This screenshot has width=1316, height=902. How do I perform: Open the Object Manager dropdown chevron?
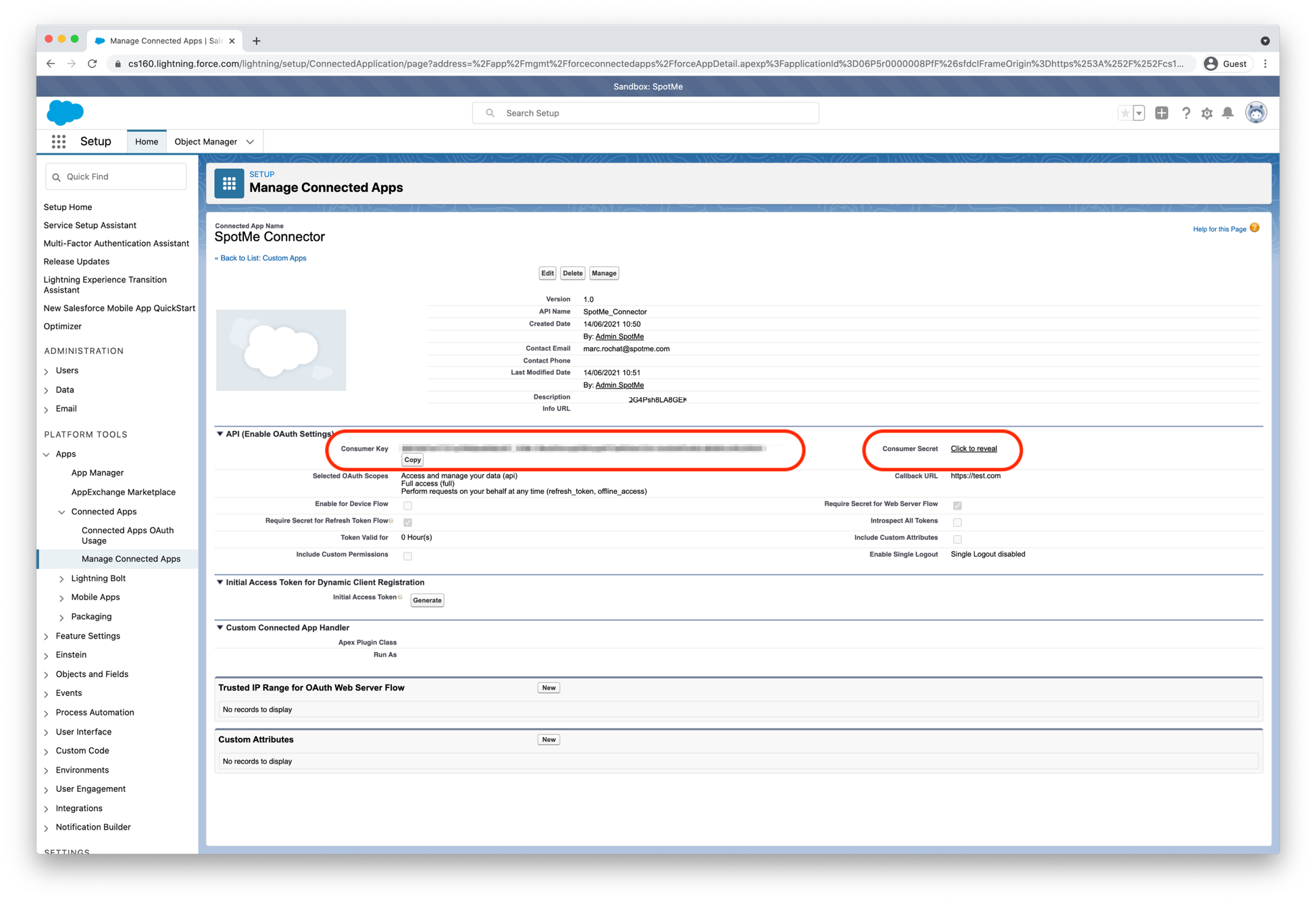tap(250, 142)
